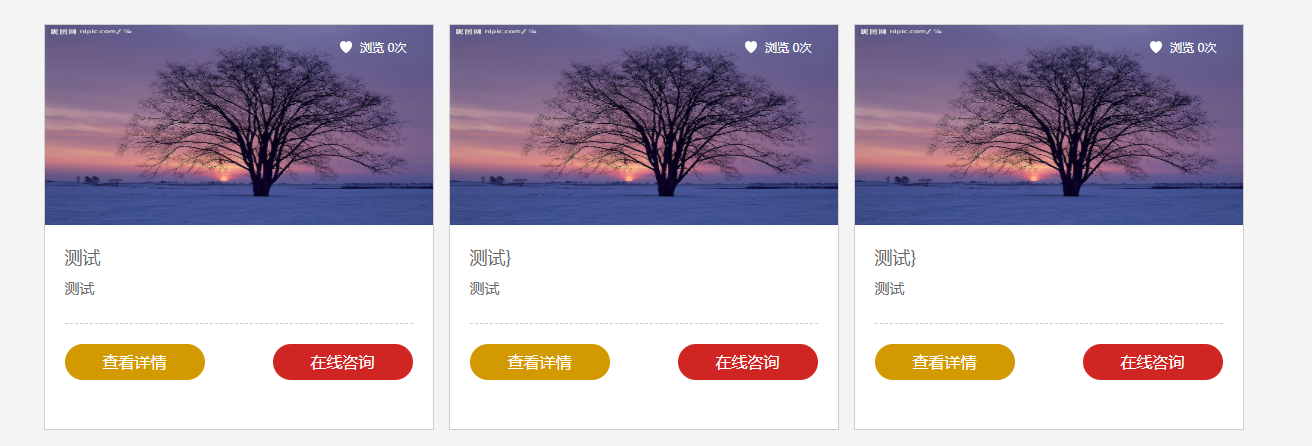Screen dimensions: 1312x446
Task: Click the middle card's tree sunset image
Action: [644, 125]
